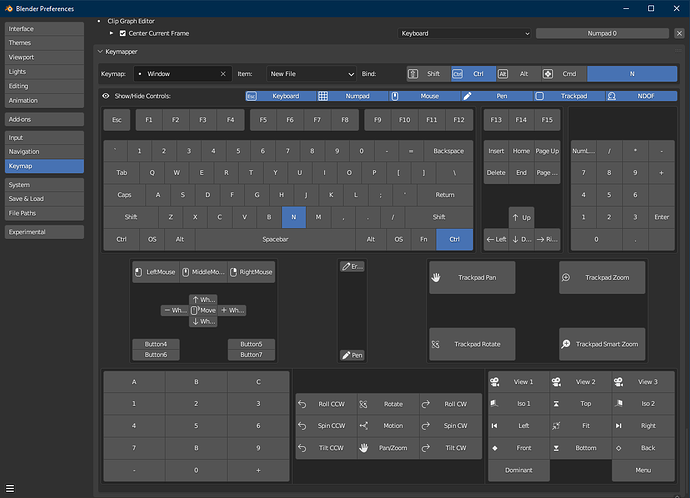
Task: Select NDOF Iso 1
Action: coord(519,403)
